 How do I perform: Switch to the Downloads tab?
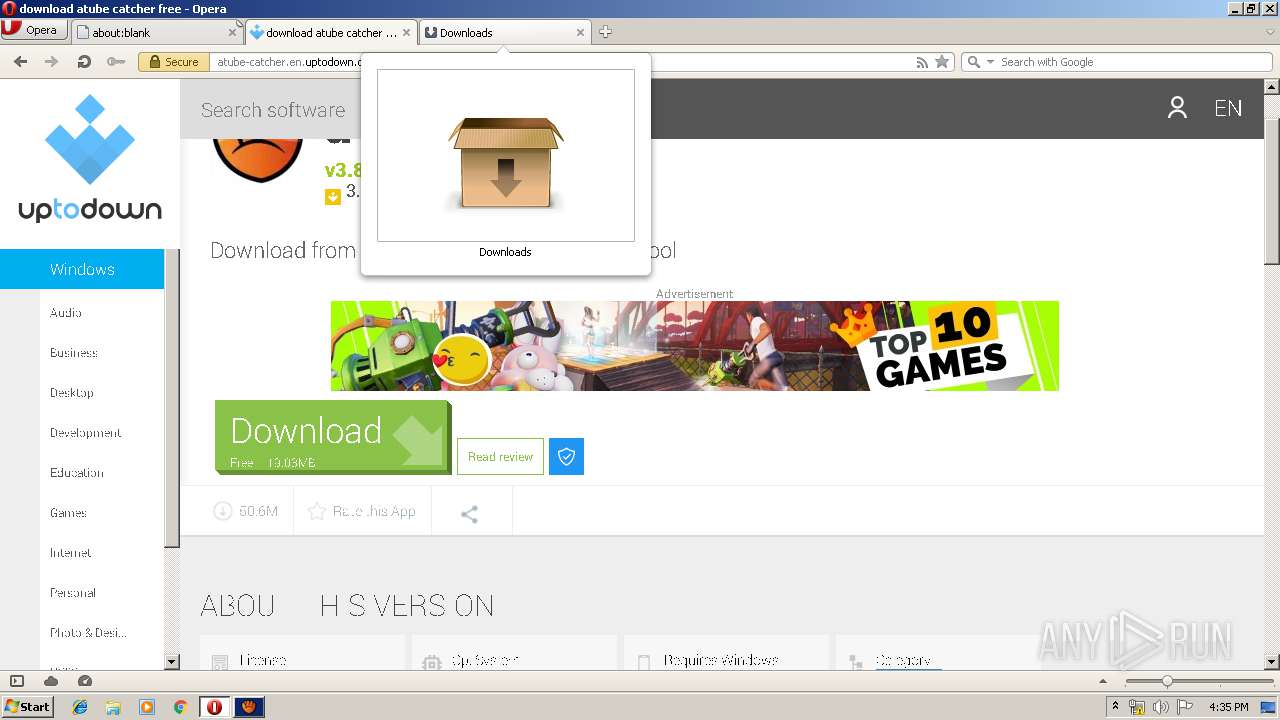505,32
